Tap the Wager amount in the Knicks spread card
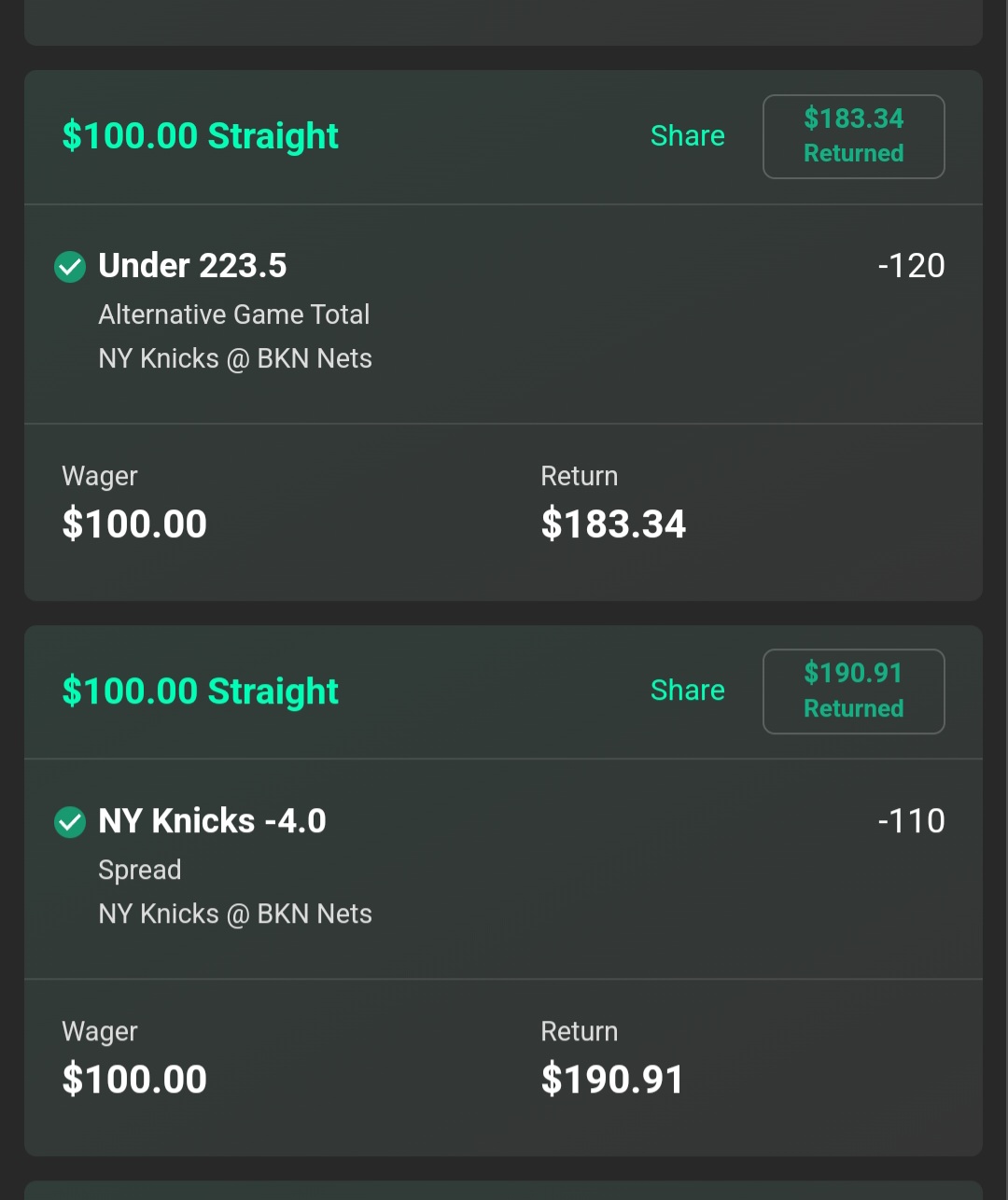This screenshot has height=1200, width=1008. [x=134, y=1079]
